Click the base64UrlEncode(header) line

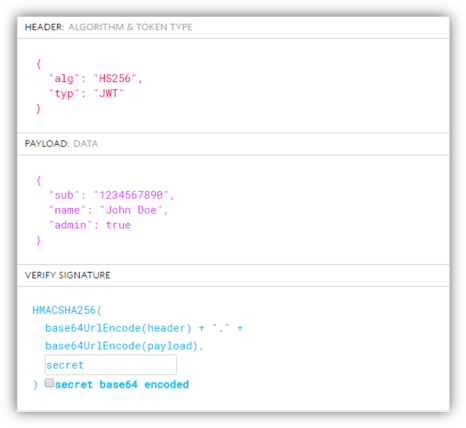[144, 328]
